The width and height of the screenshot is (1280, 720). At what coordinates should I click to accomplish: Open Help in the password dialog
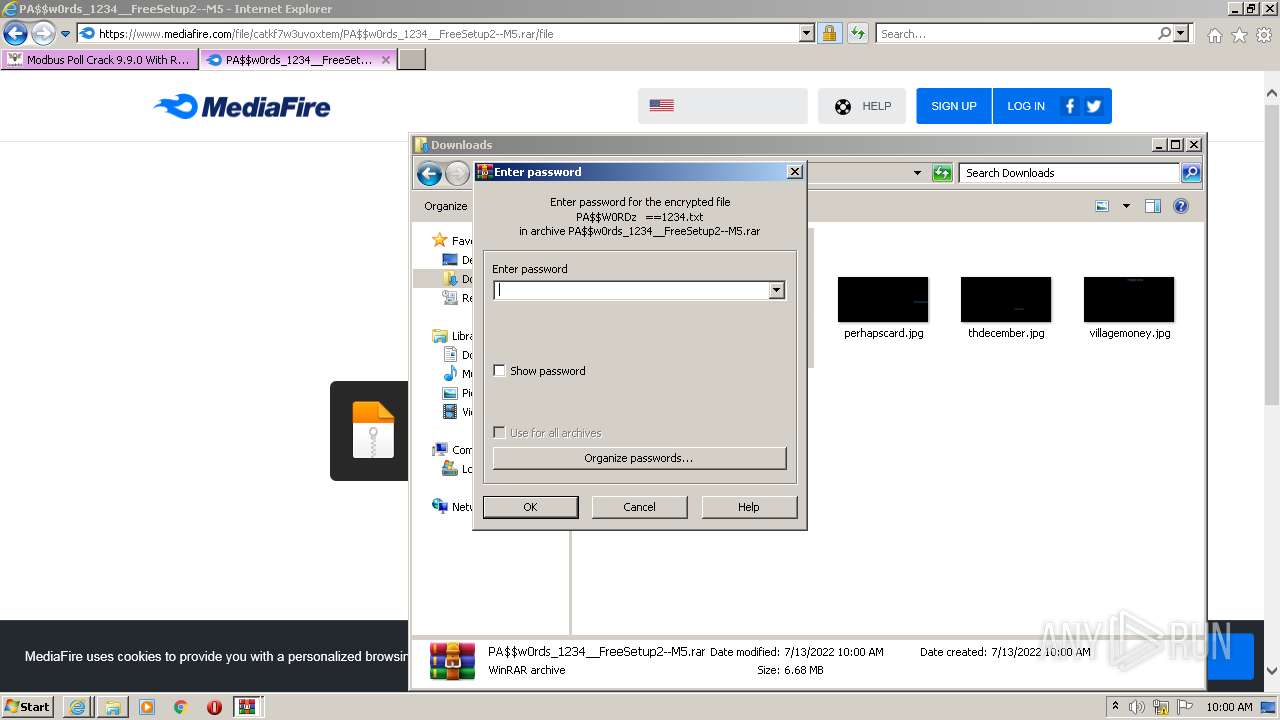pyautogui.click(x=749, y=507)
